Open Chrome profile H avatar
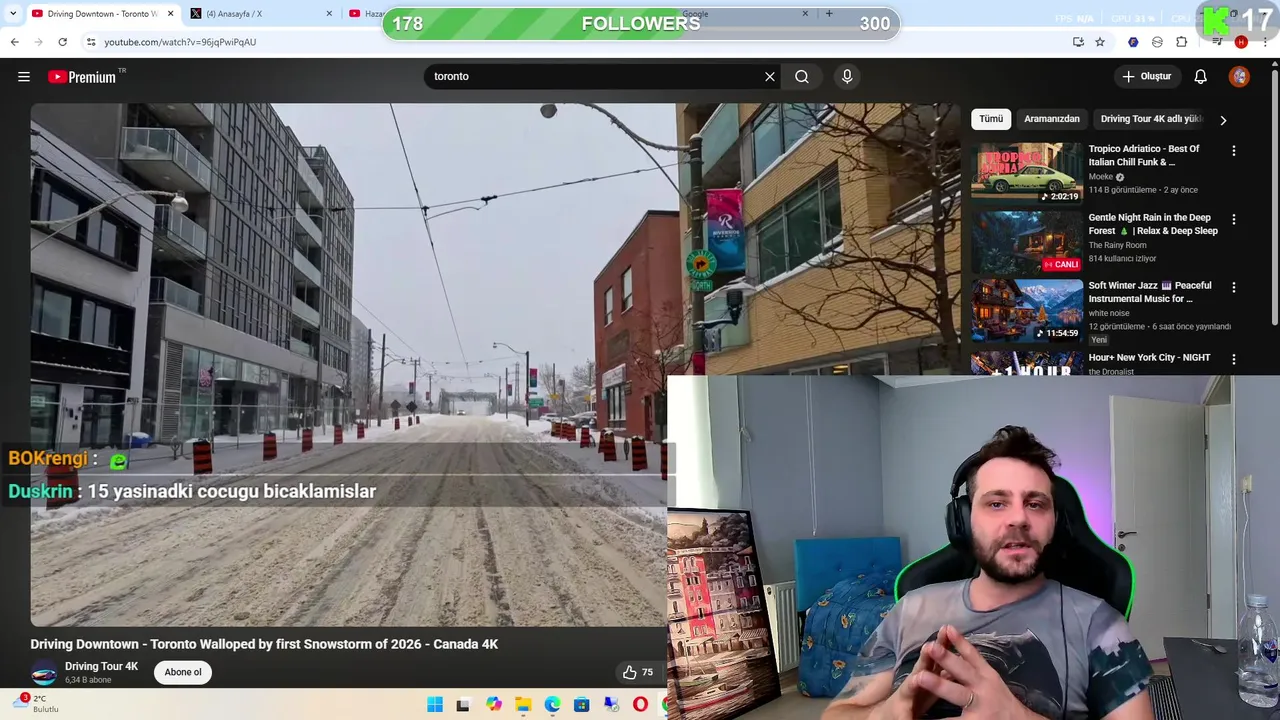This screenshot has width=1280, height=720. click(x=1241, y=42)
